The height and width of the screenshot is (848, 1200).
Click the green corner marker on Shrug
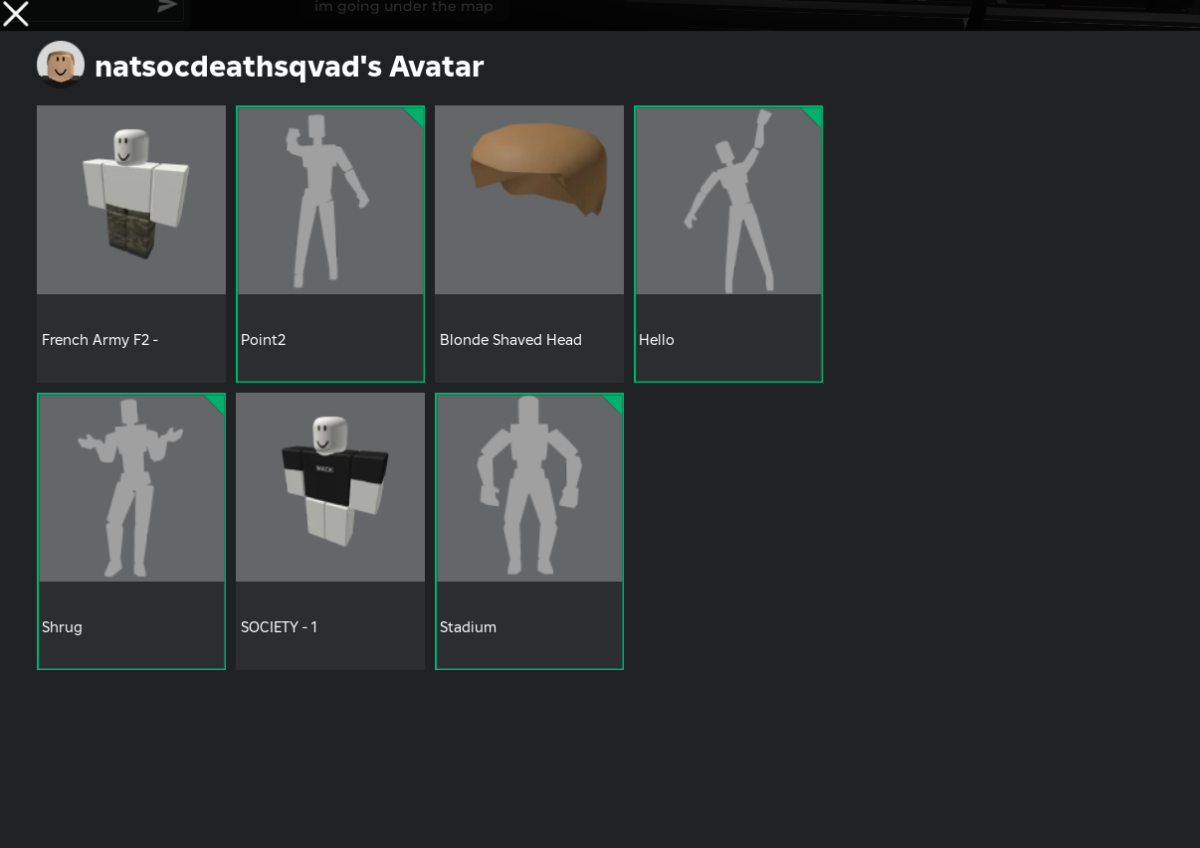click(217, 402)
